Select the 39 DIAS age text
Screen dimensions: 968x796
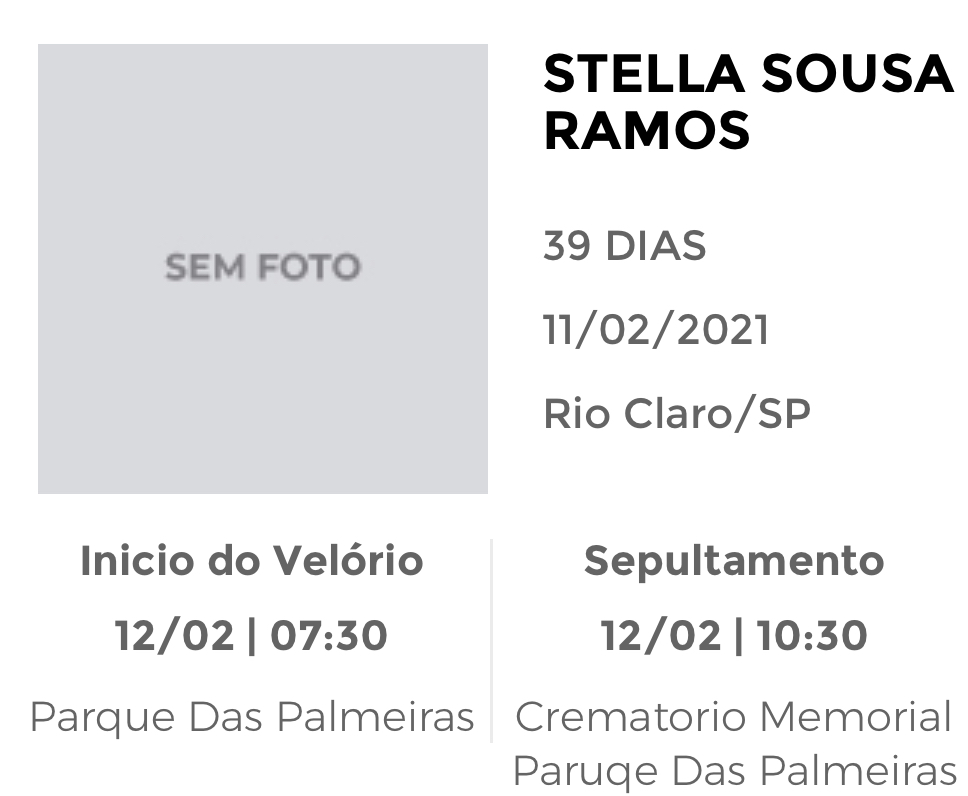coord(624,246)
